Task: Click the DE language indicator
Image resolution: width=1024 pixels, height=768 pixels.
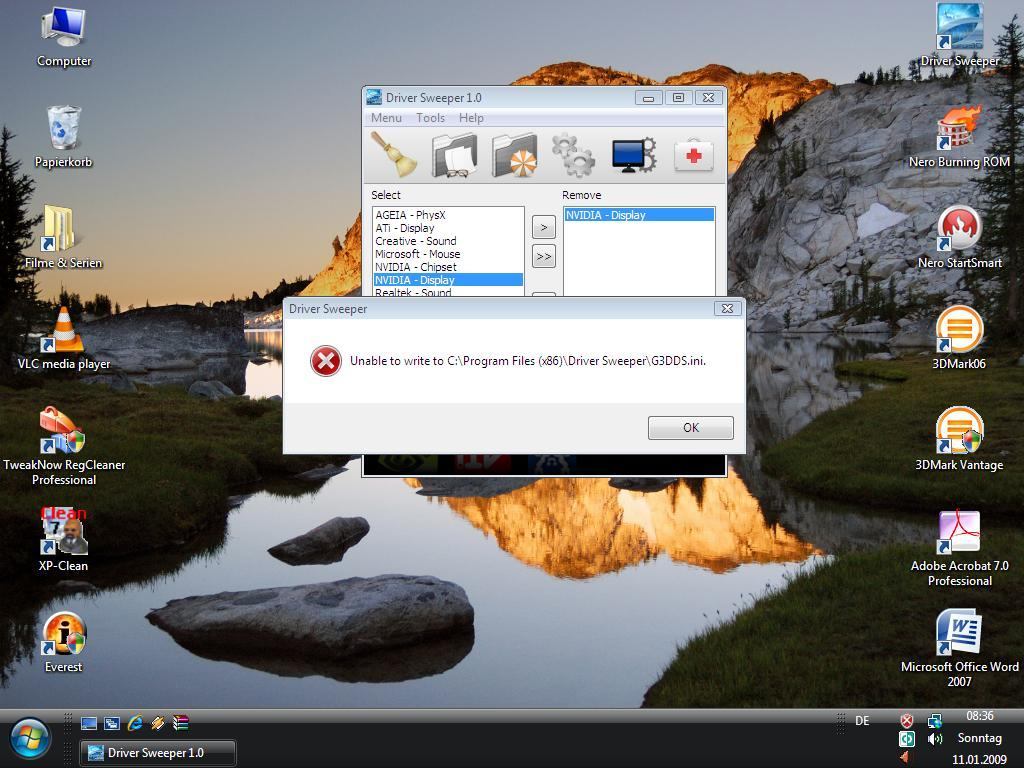Action: point(862,721)
